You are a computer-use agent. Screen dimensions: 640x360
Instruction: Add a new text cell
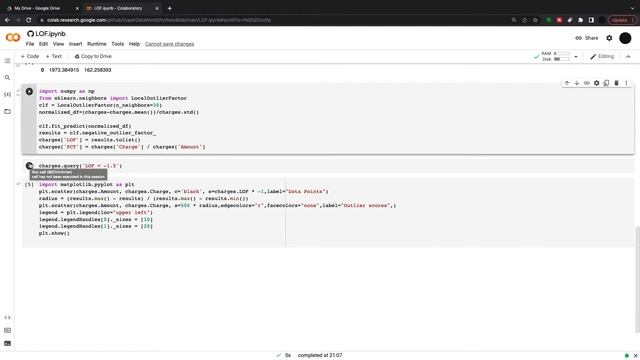click(x=53, y=56)
